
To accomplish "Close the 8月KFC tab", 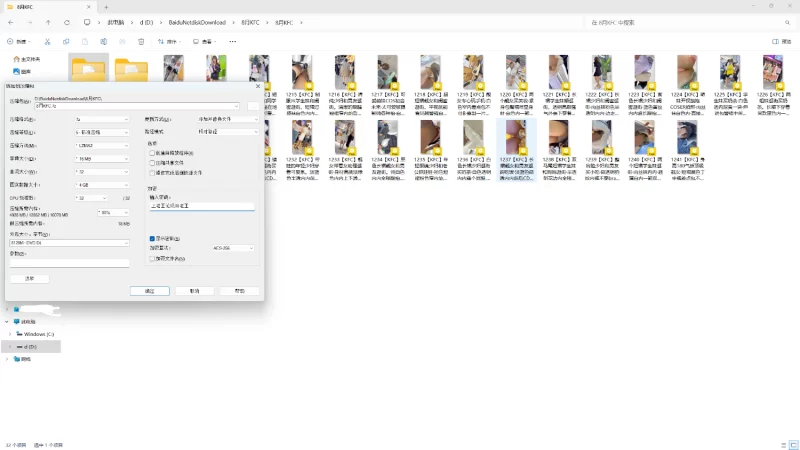I will [x=89, y=7].
